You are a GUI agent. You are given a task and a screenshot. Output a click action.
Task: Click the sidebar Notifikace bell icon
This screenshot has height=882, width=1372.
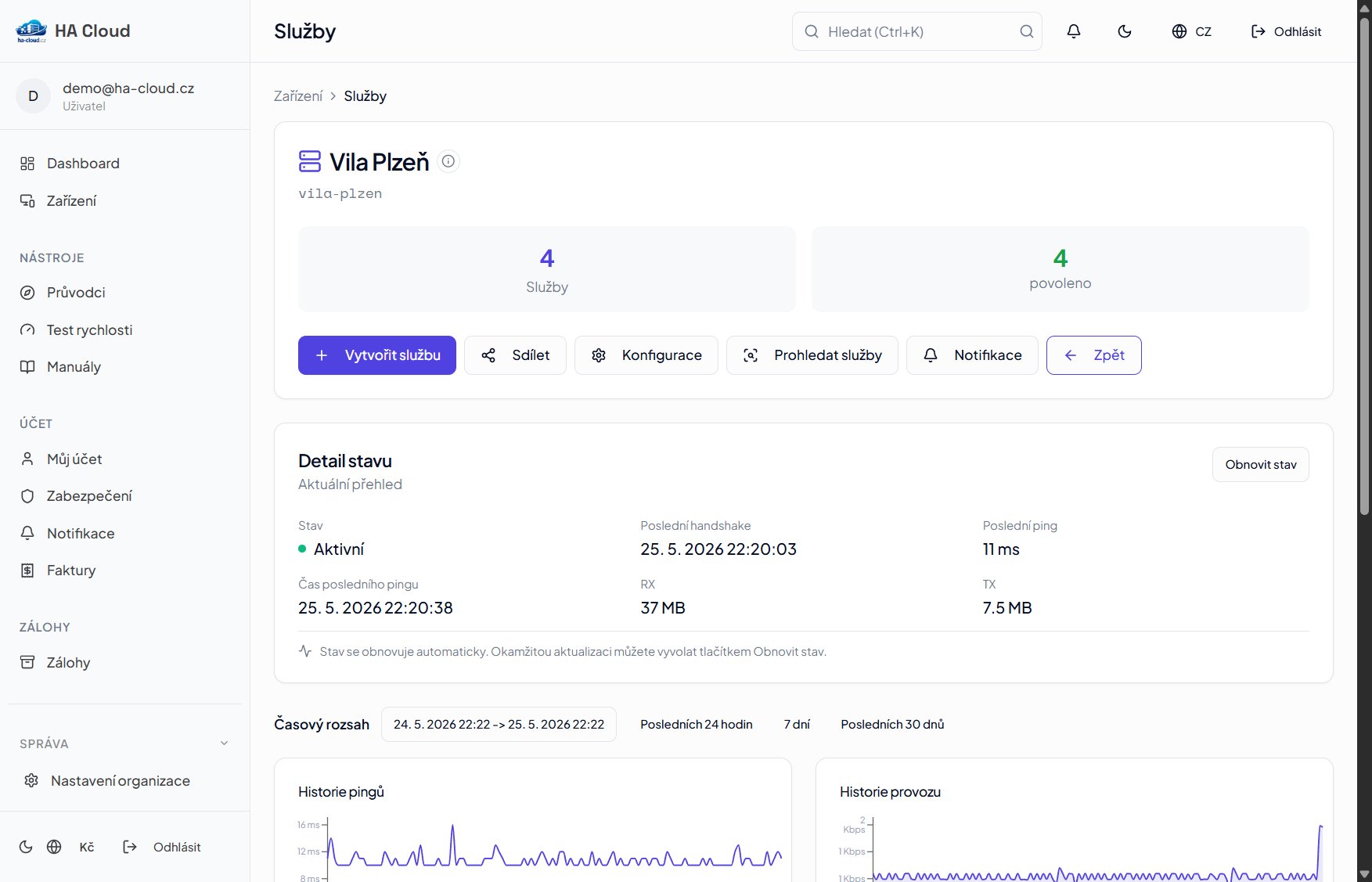[x=27, y=533]
